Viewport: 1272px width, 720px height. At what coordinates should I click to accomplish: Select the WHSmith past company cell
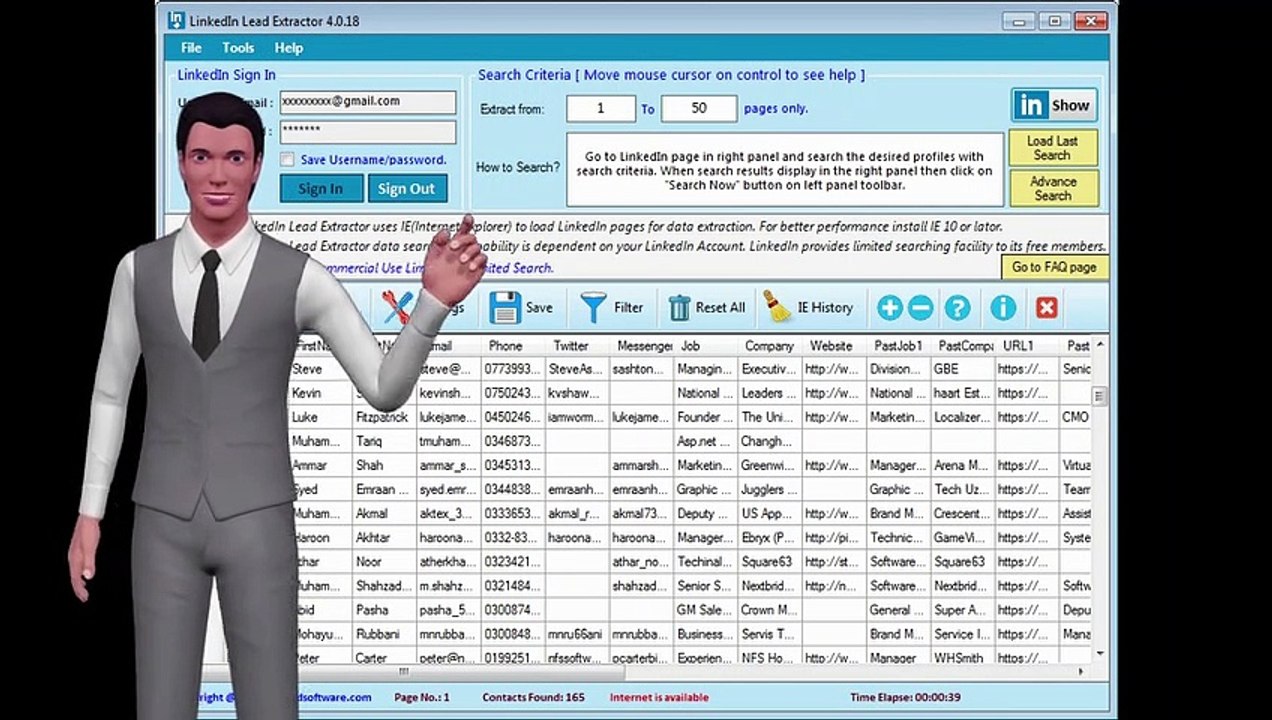pyautogui.click(x=962, y=657)
